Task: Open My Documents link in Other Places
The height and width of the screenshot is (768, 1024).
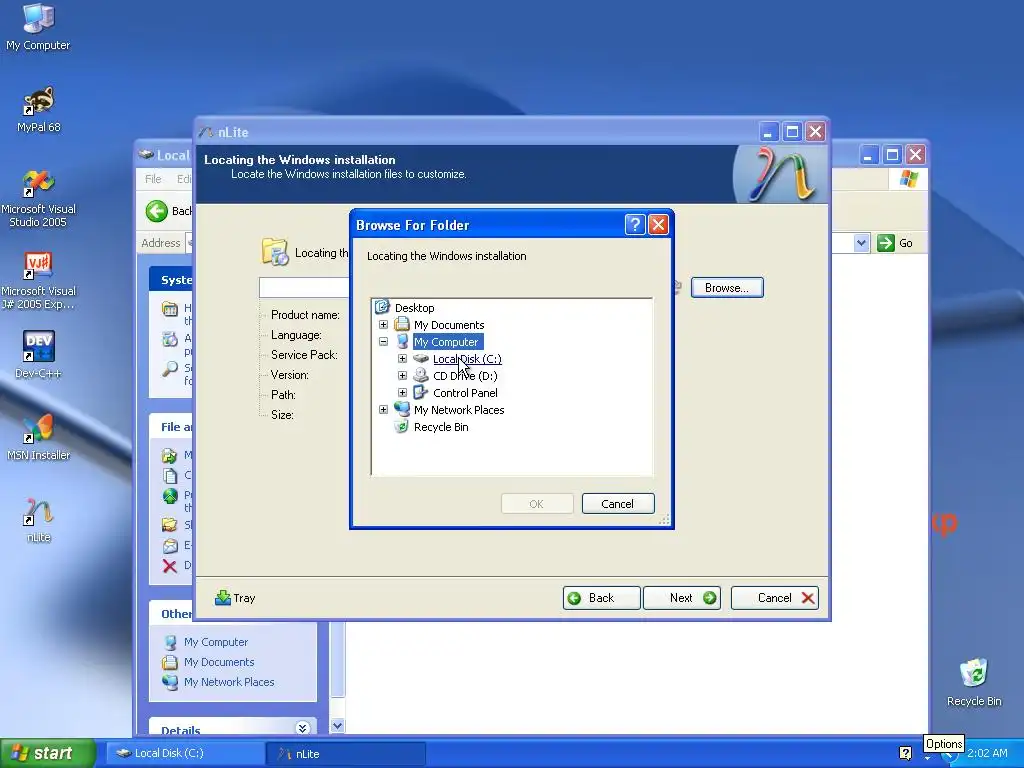Action: (x=219, y=662)
